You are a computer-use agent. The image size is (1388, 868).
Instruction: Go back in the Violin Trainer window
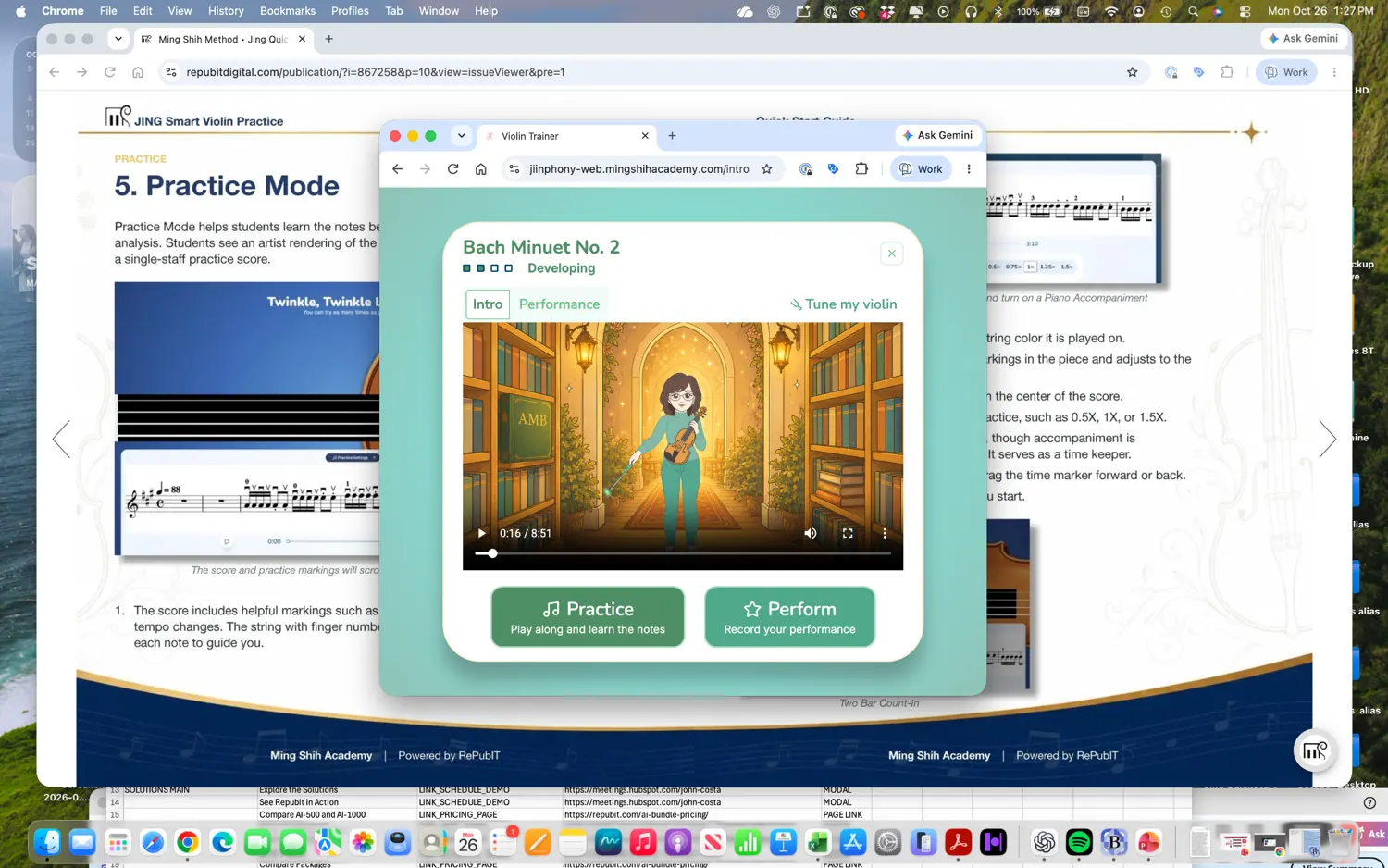pos(397,169)
